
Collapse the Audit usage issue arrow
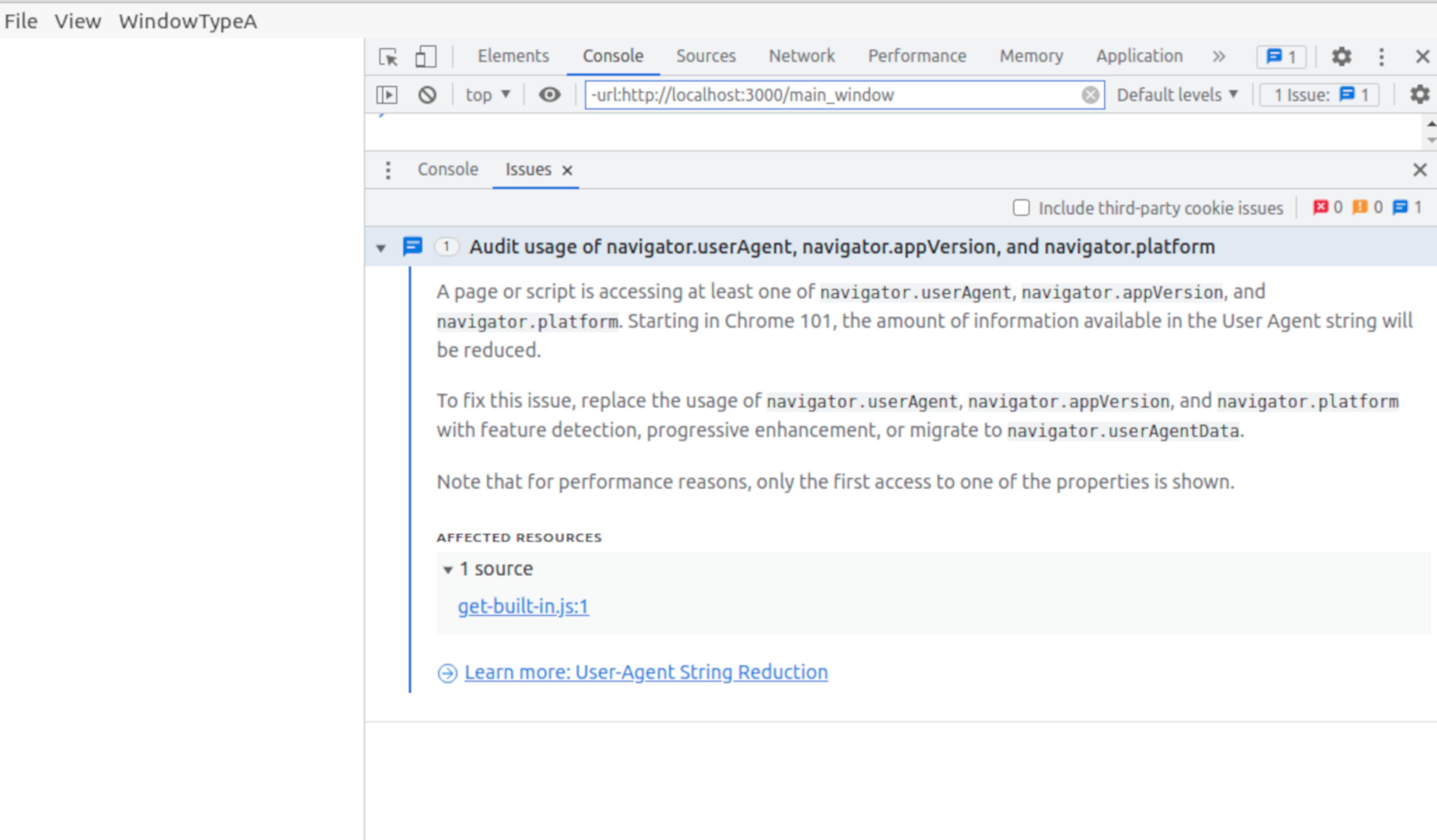(x=381, y=248)
